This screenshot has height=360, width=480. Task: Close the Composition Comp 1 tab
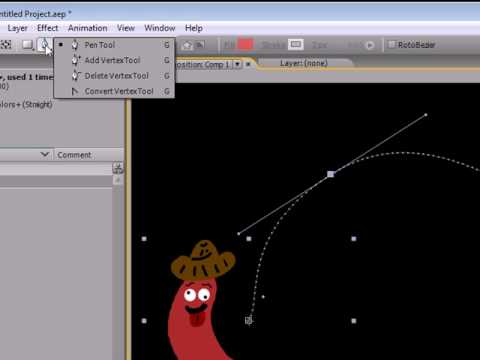pos(248,64)
